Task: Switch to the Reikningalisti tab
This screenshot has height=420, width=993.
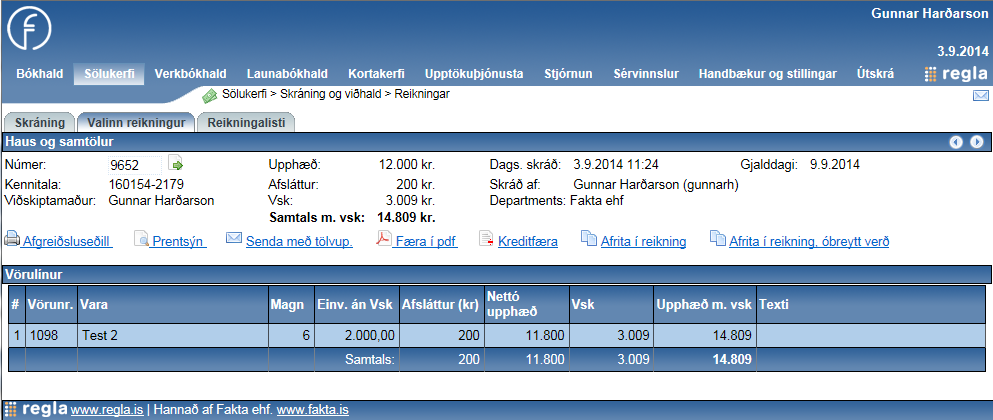Action: 246,122
